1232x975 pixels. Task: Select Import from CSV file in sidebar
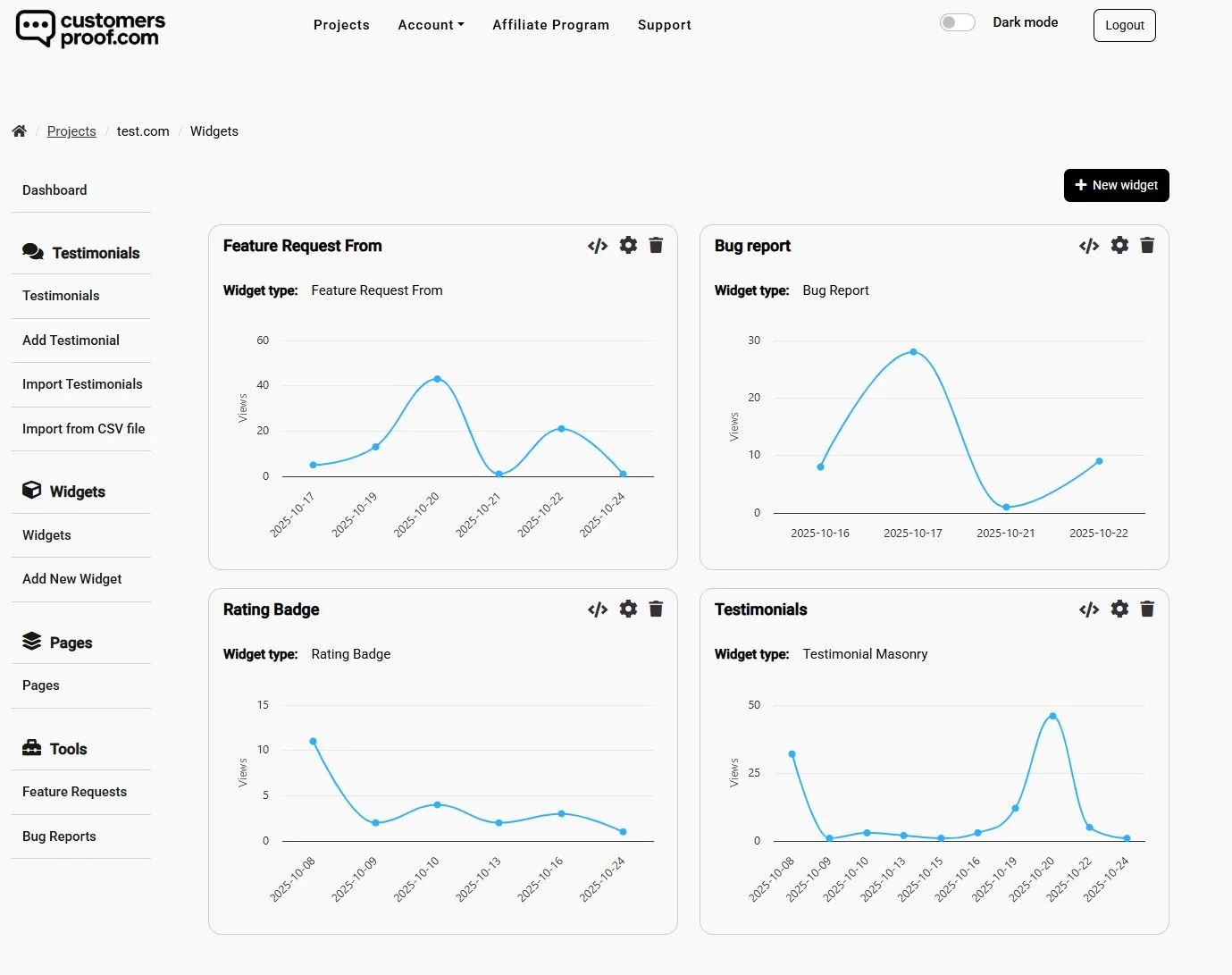tap(83, 428)
